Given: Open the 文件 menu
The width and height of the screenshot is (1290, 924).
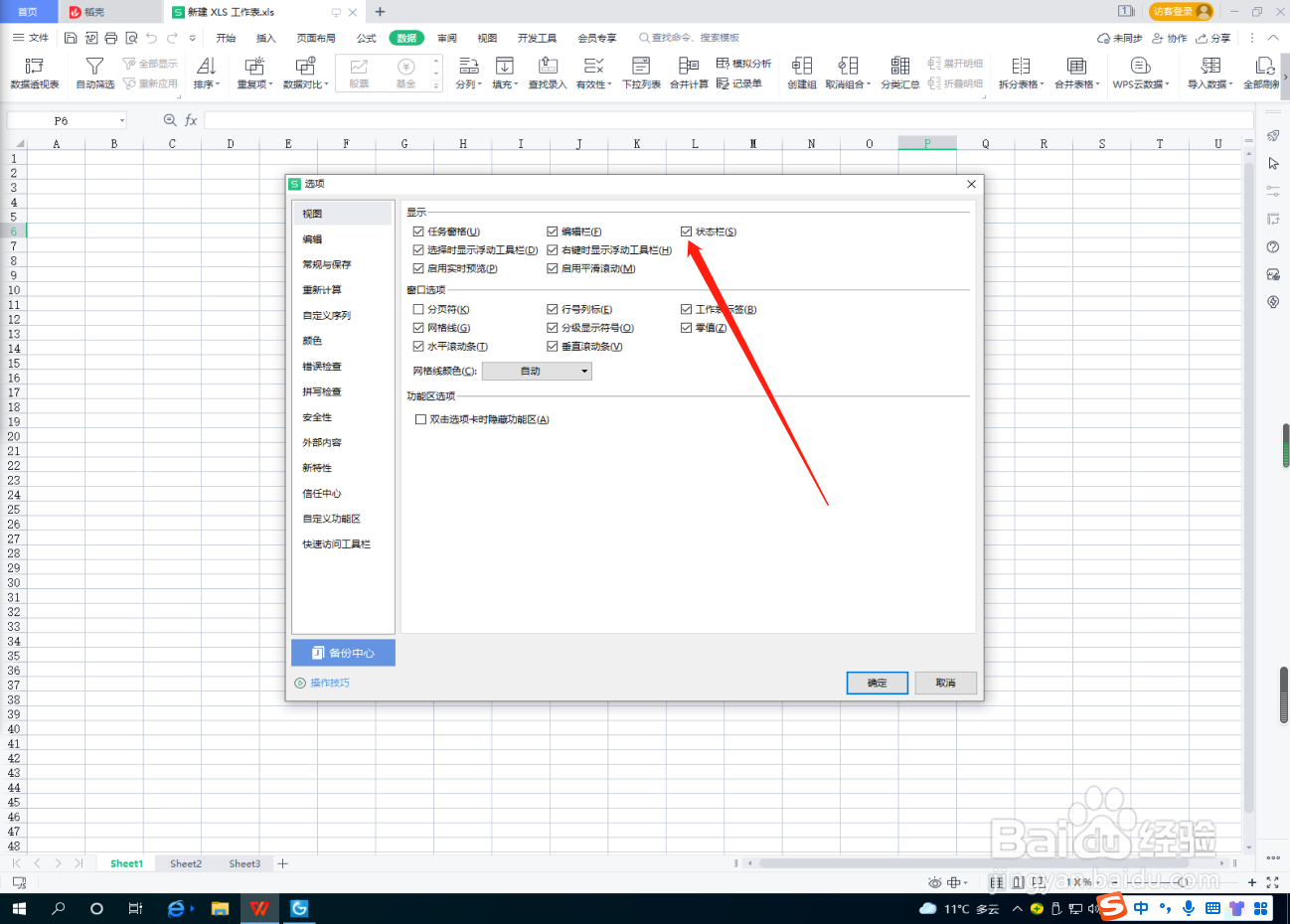Looking at the screenshot, I should click(31, 38).
